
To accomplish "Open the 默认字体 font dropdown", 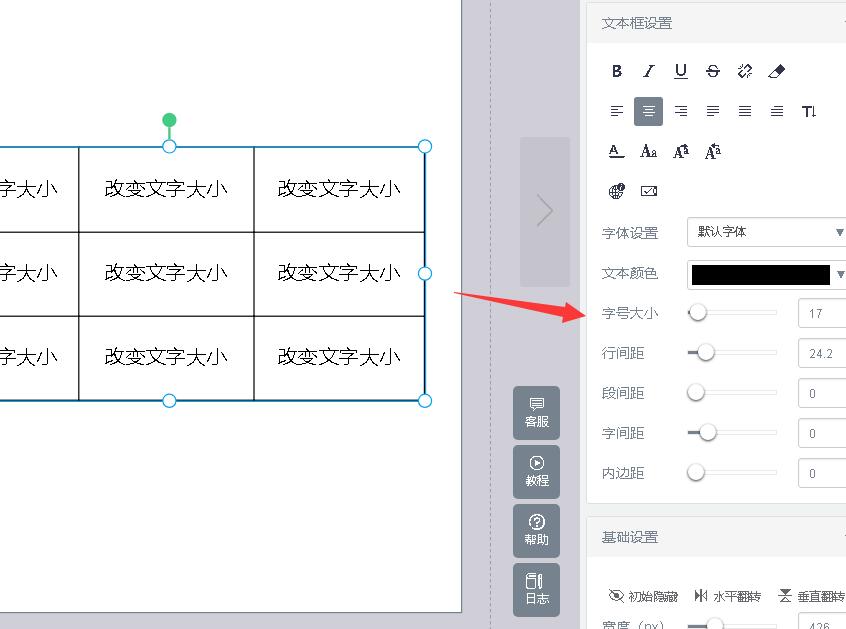I will pos(766,232).
